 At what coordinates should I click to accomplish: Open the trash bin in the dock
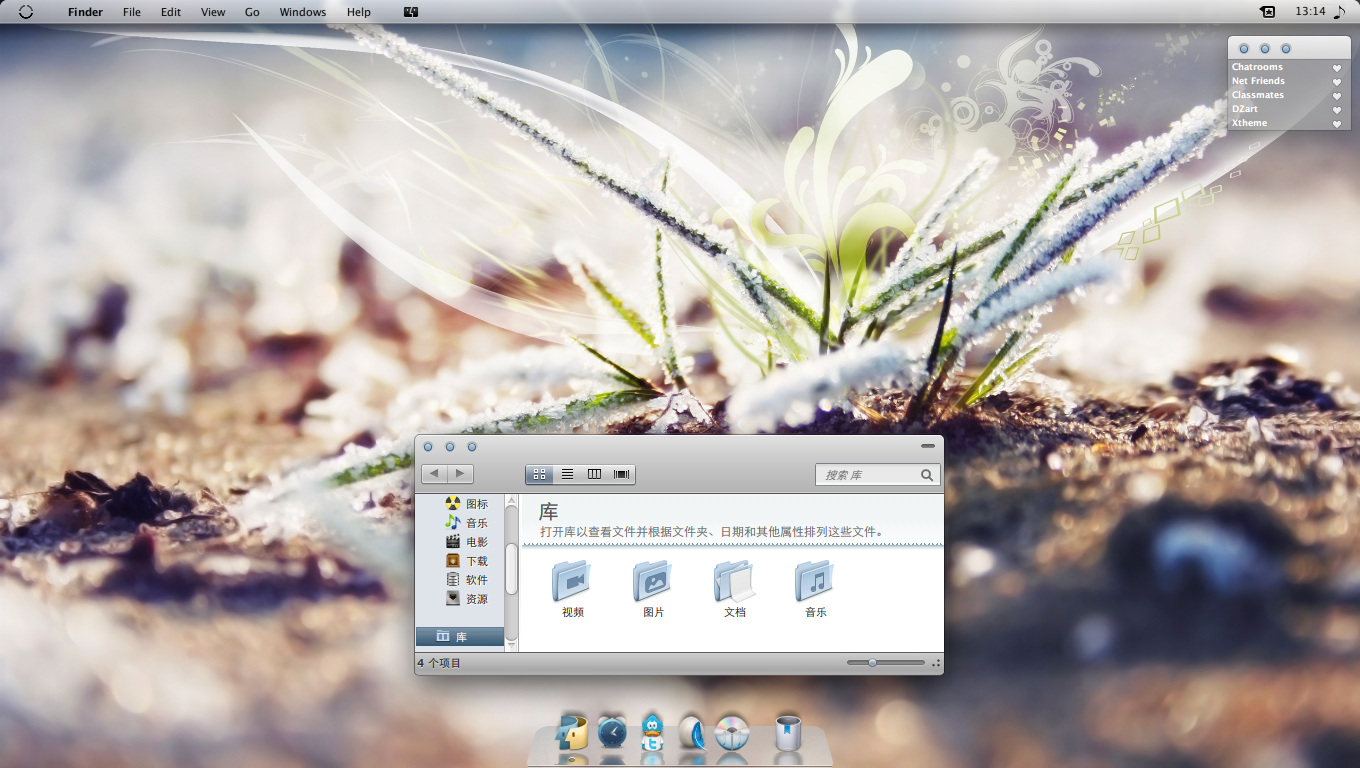click(x=788, y=734)
